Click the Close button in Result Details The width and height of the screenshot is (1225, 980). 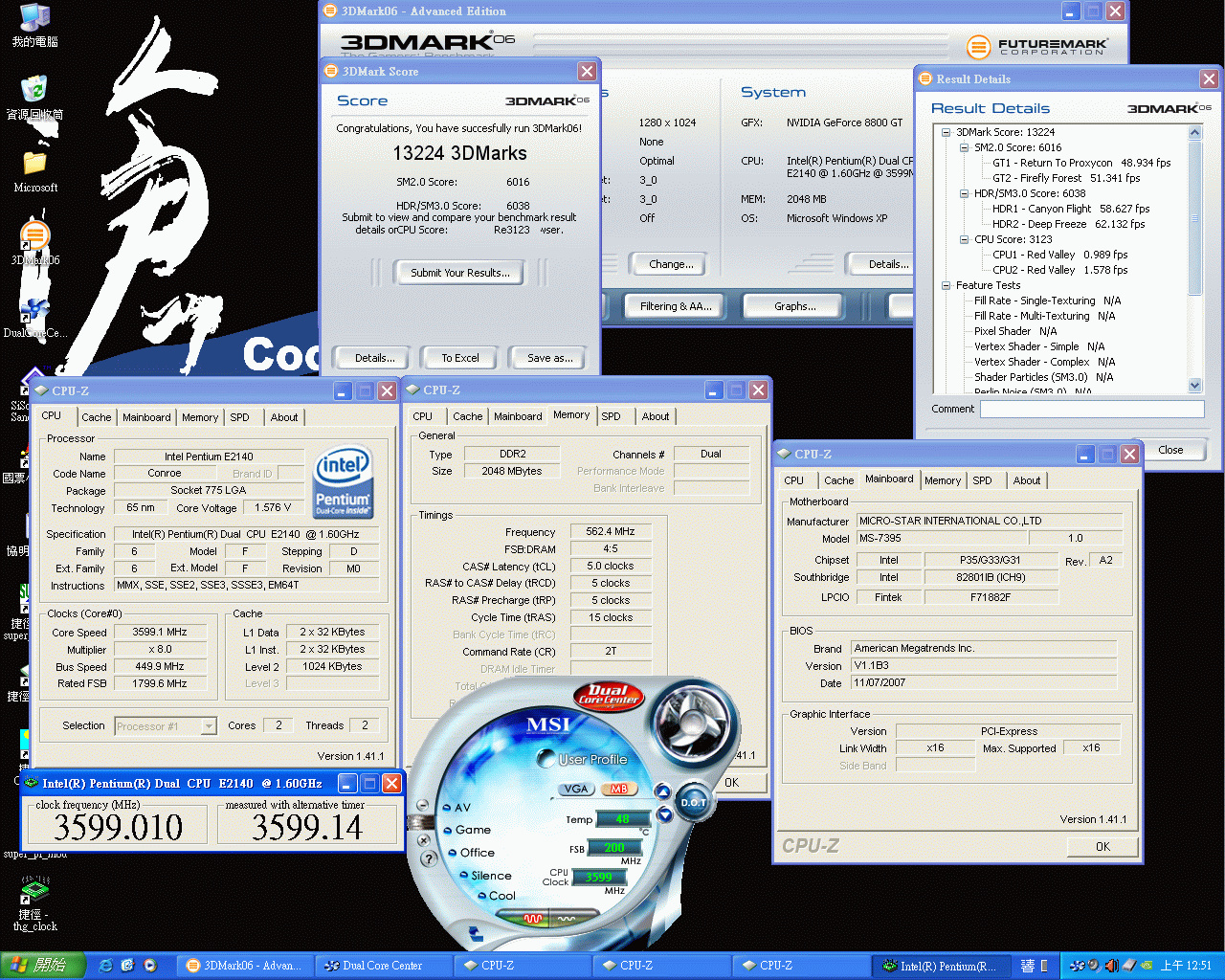(x=1170, y=450)
